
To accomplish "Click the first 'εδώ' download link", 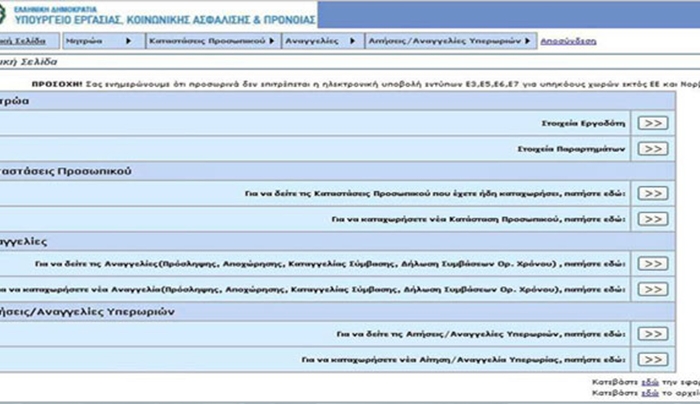I will pyautogui.click(x=650, y=382).
